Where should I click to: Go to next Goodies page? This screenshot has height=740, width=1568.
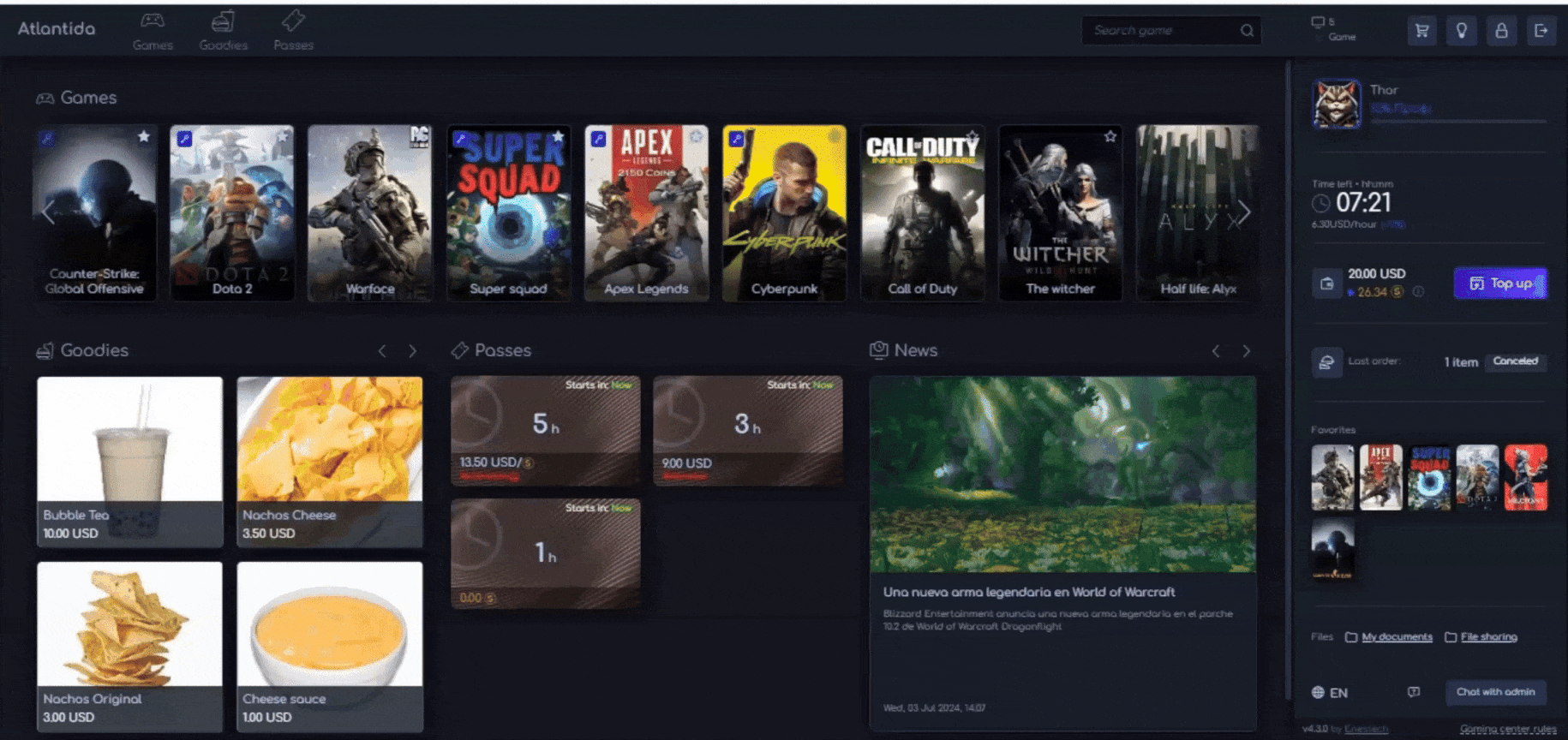pyautogui.click(x=412, y=351)
